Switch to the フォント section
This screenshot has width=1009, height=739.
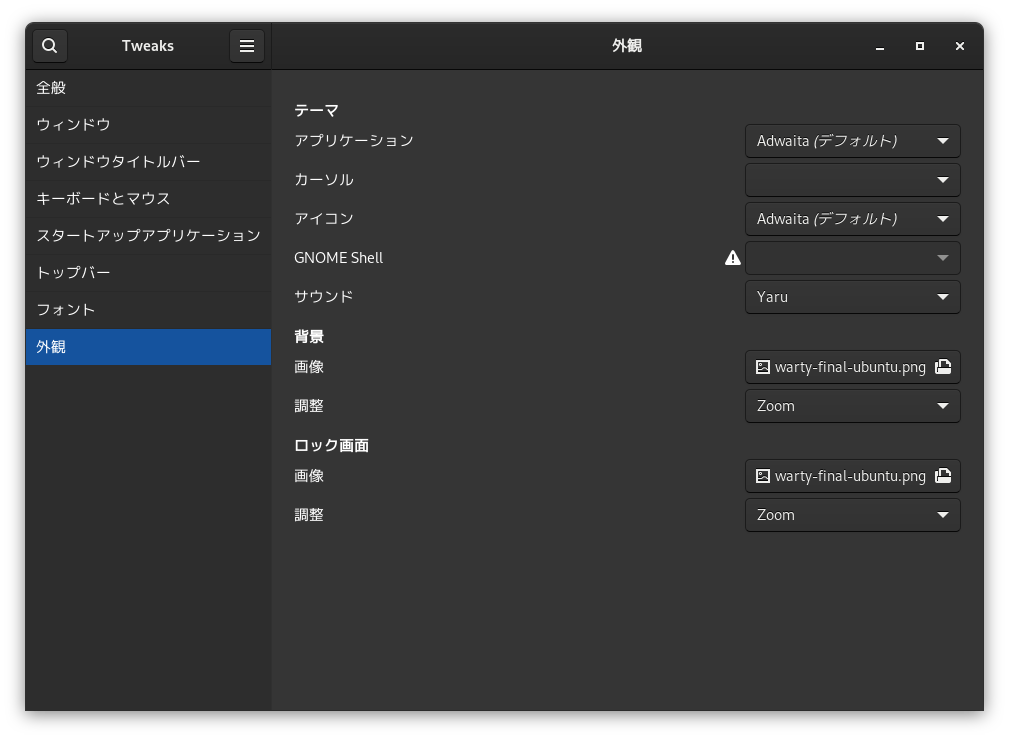148,310
